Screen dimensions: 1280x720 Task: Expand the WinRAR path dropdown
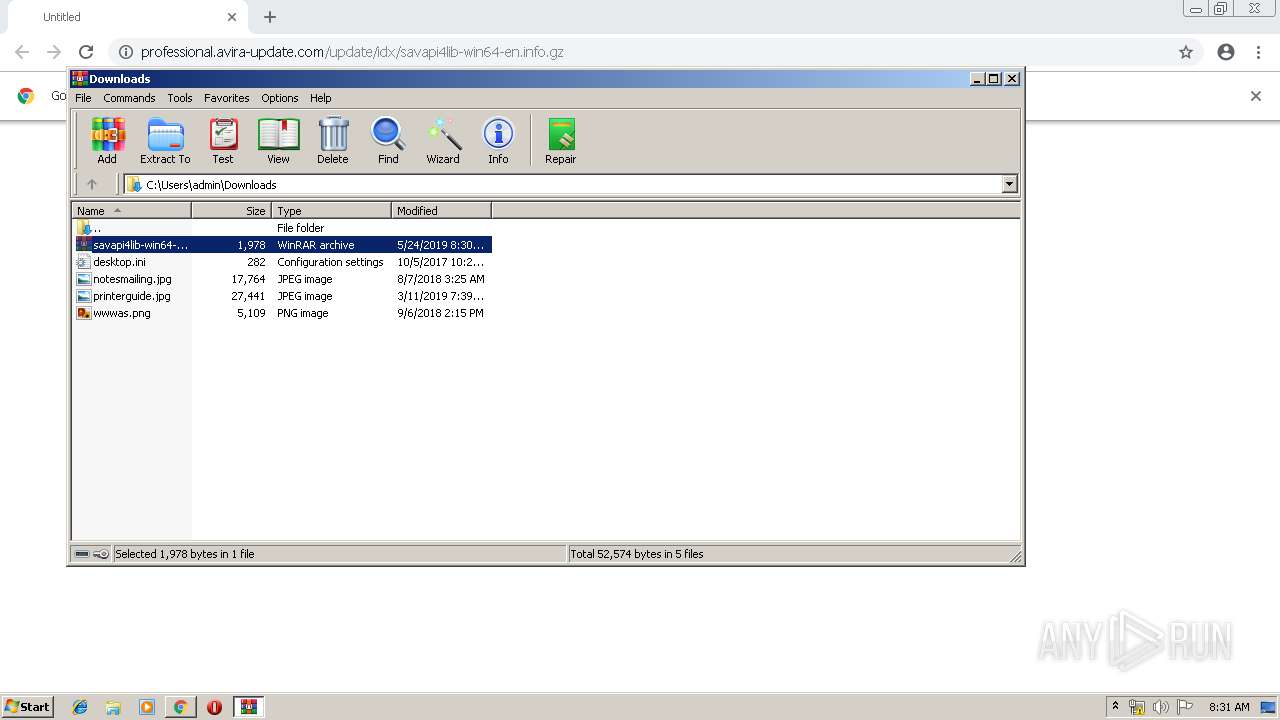[x=1009, y=184]
